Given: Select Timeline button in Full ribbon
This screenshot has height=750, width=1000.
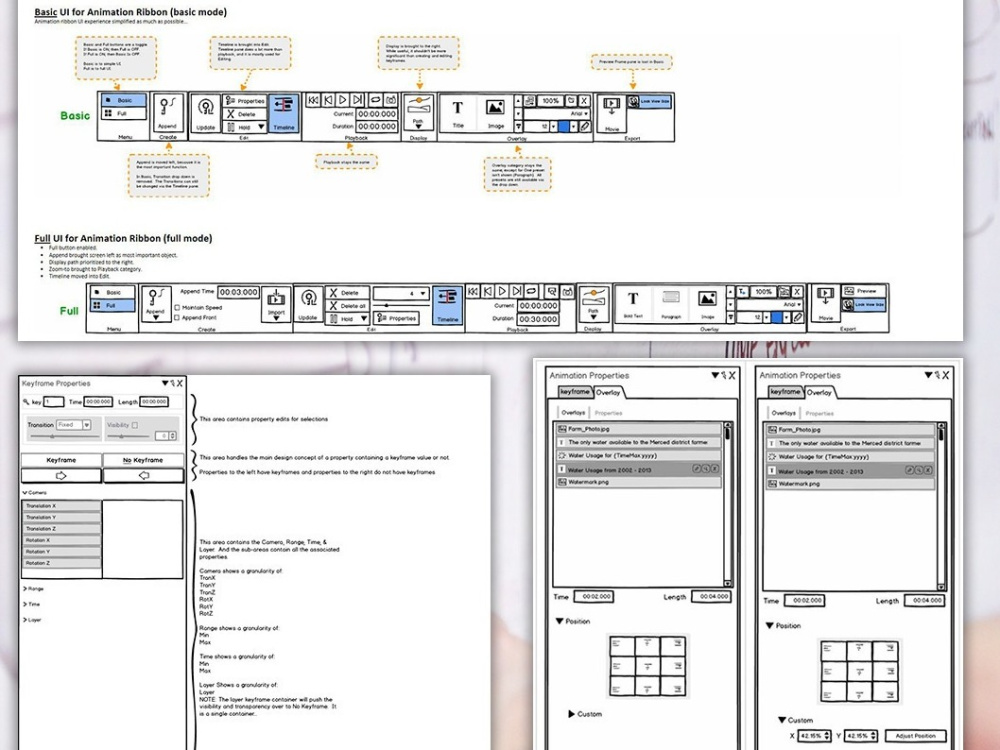Looking at the screenshot, I should point(447,305).
